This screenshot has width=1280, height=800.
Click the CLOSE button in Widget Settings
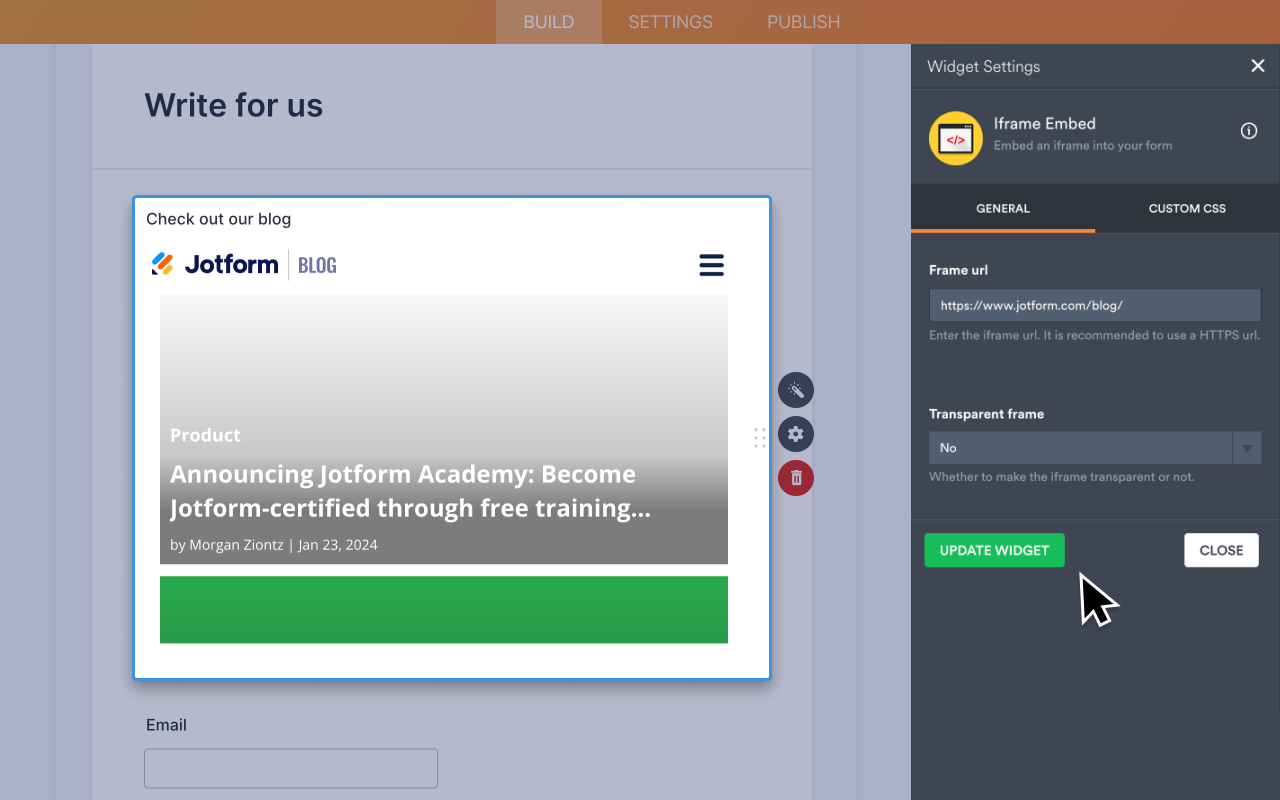1221,550
